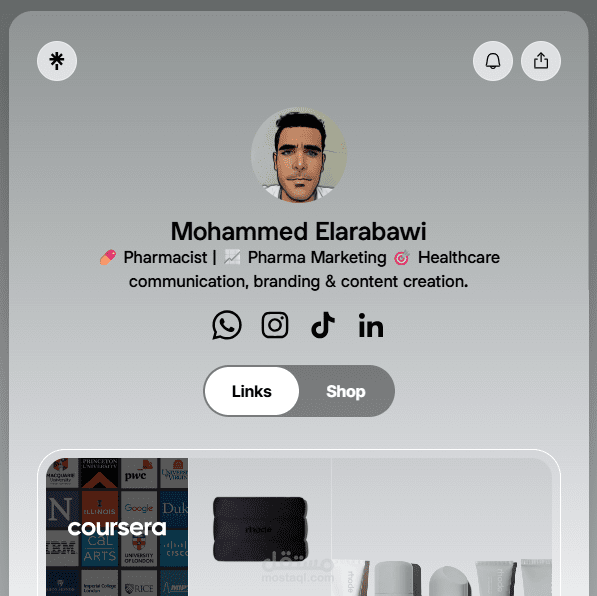Viewport: 597px width, 596px height.
Task: Open the black rhode case product image
Action: 260,529
